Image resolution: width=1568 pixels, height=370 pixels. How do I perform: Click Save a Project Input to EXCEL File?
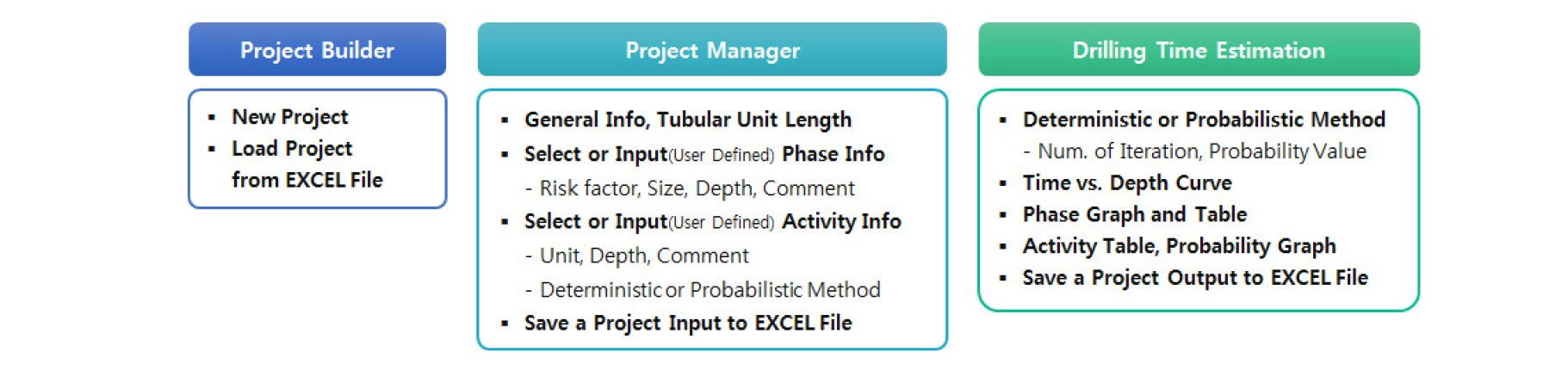tap(687, 324)
